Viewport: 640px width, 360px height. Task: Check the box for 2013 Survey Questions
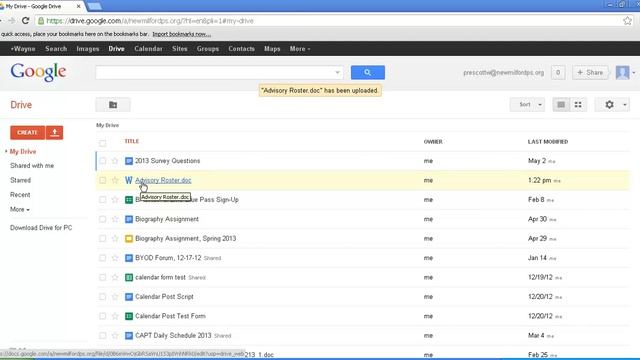[102, 161]
